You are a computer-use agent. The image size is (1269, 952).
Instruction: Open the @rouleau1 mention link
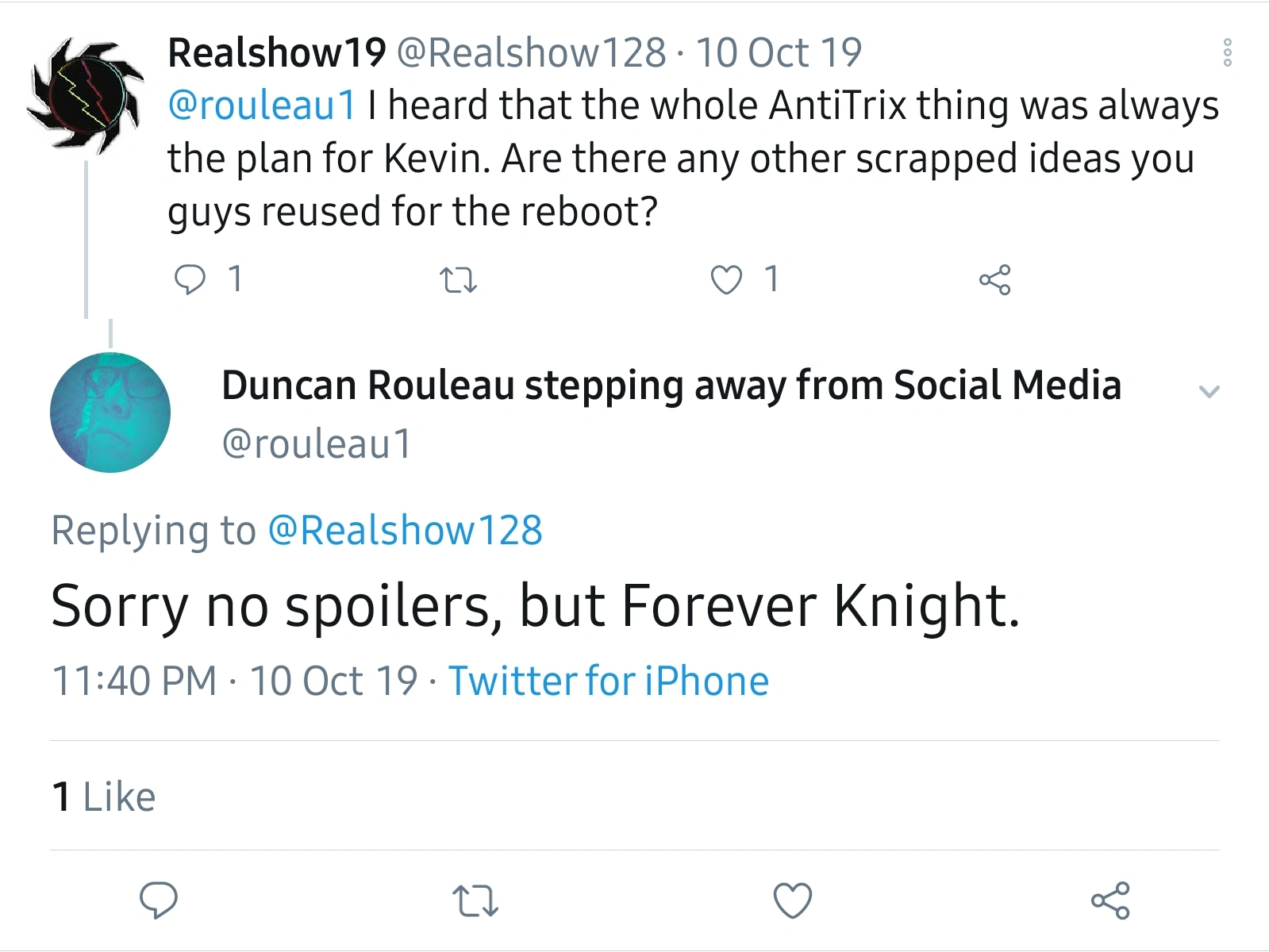coord(262,106)
